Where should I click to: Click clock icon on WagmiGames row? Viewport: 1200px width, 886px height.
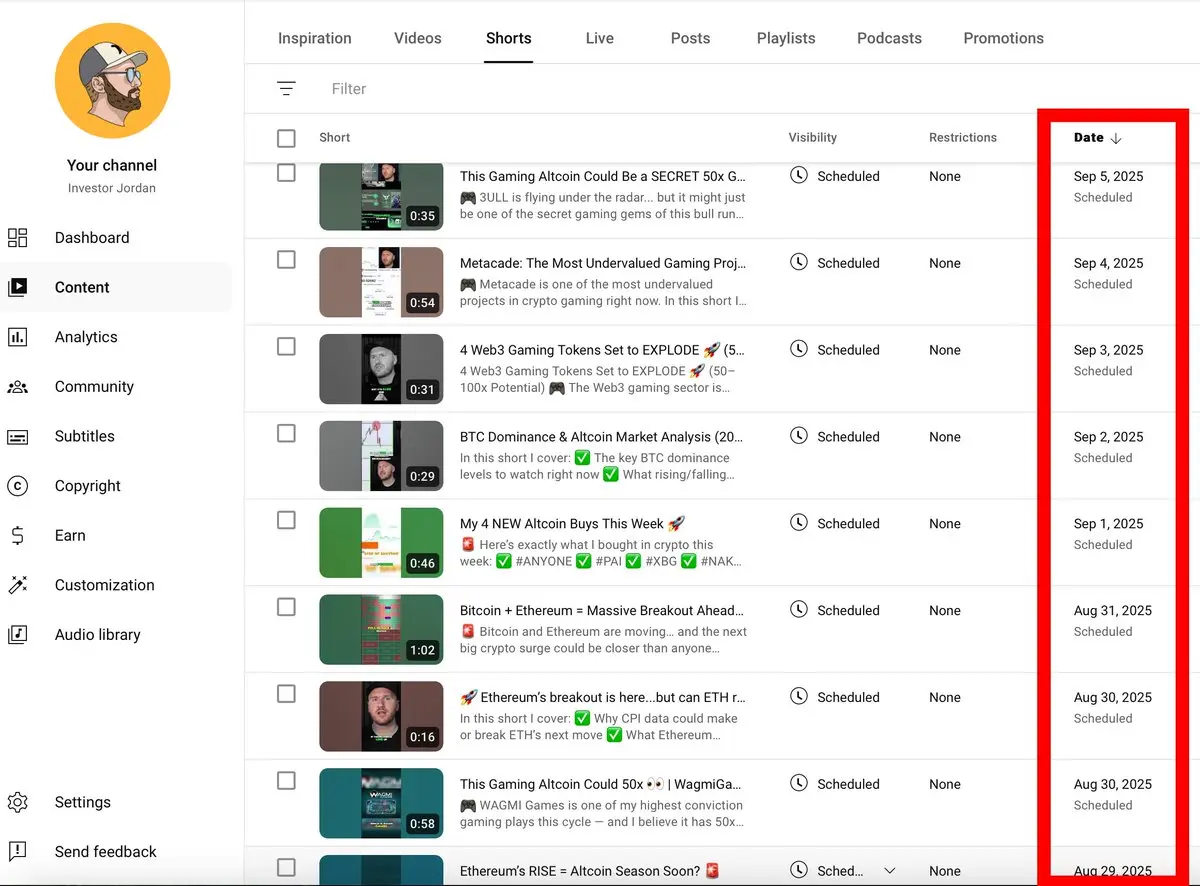click(x=798, y=784)
